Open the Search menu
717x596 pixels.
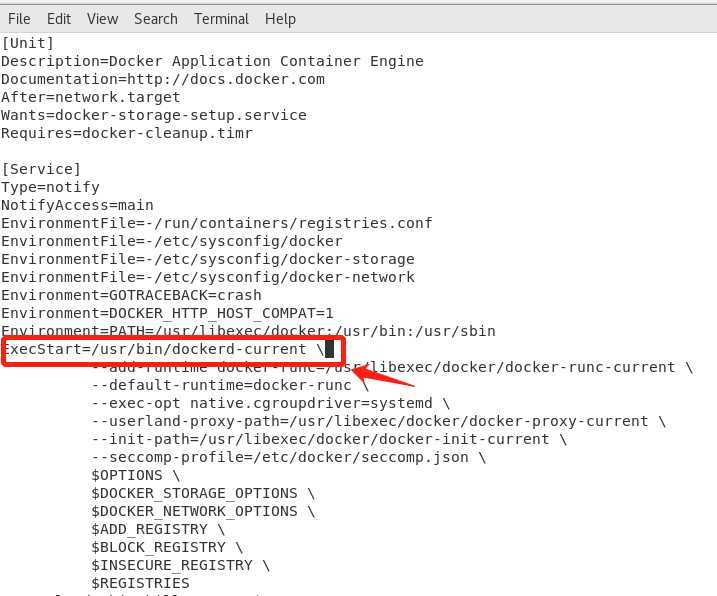(155, 19)
